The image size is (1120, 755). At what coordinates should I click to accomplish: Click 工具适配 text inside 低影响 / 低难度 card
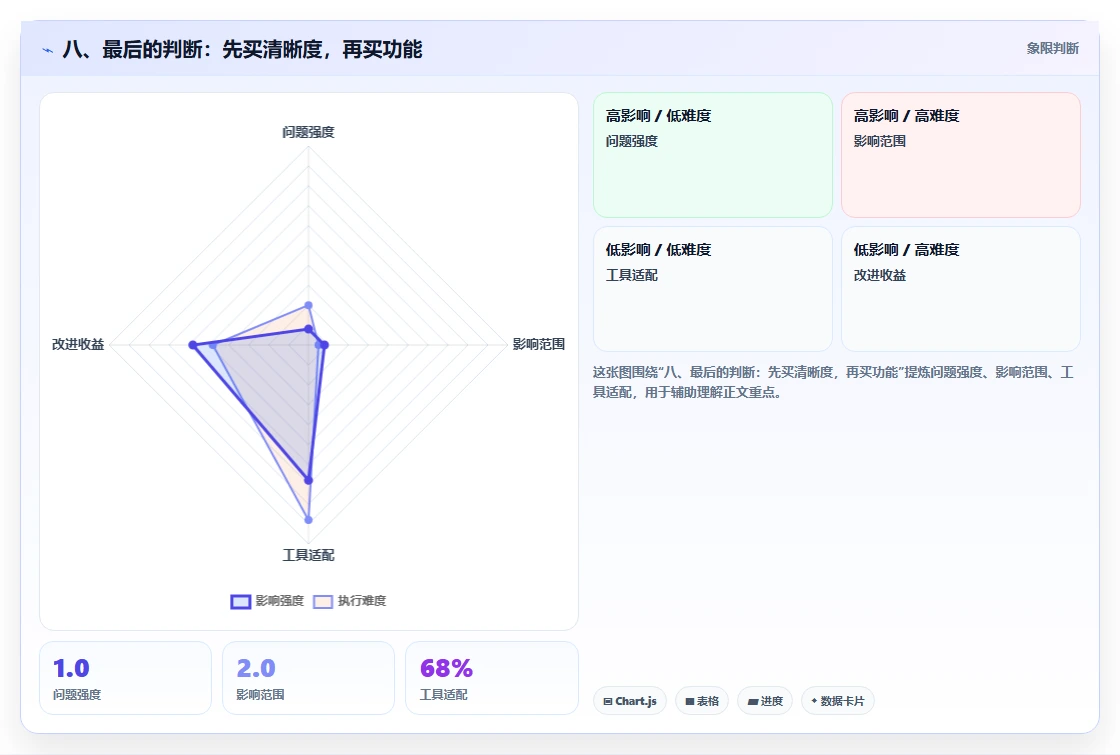[x=631, y=275]
